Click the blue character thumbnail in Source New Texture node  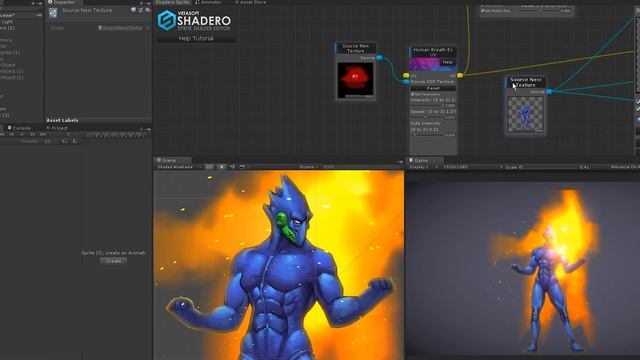[525, 114]
